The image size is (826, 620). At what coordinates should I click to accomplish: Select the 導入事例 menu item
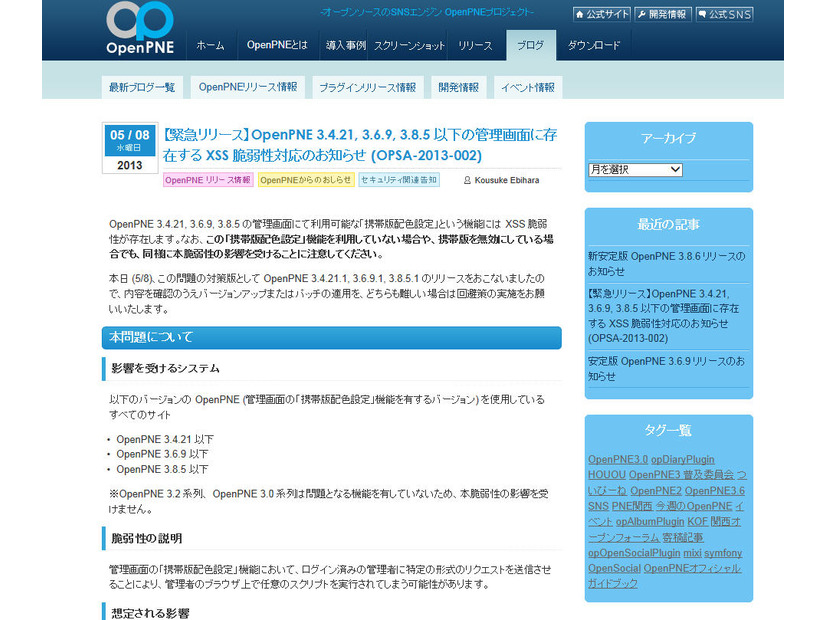click(x=344, y=46)
